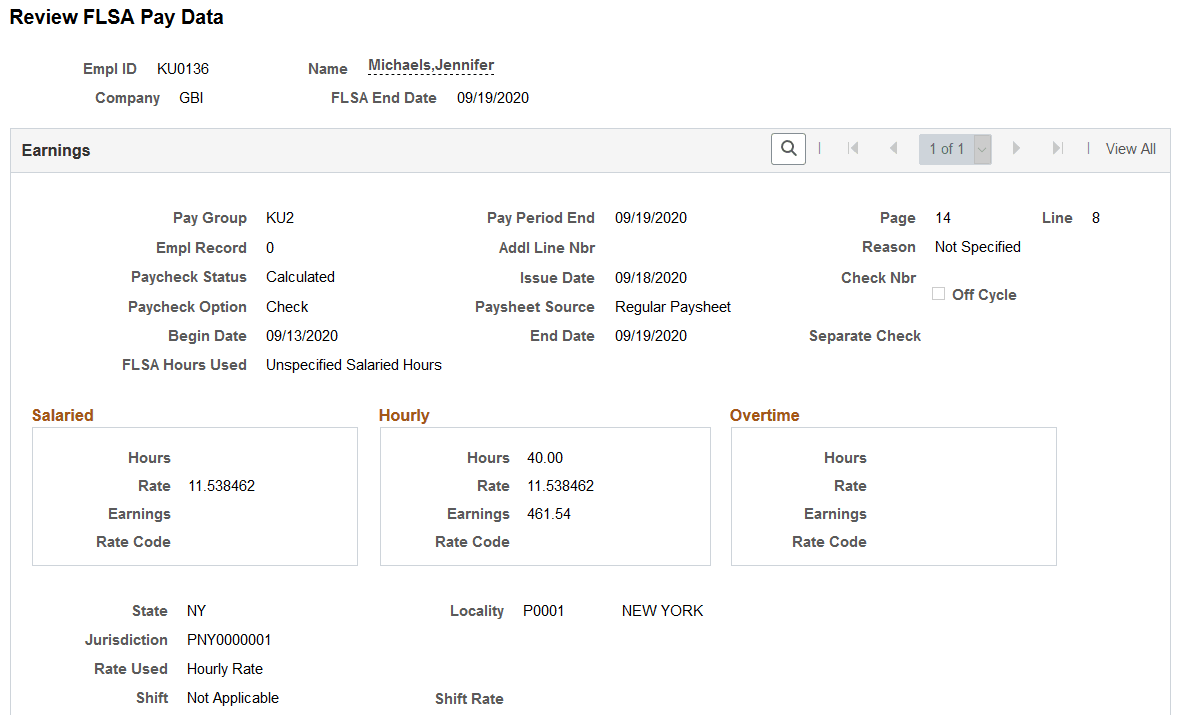Navigate to the last earnings row
The image size is (1178, 715).
tap(1057, 148)
